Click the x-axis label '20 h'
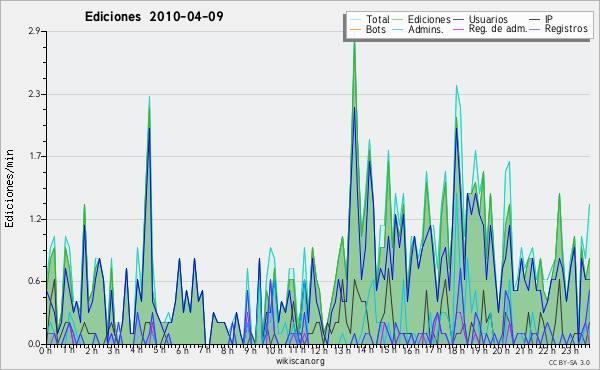Screen dimensions: 600x370 [501, 350]
